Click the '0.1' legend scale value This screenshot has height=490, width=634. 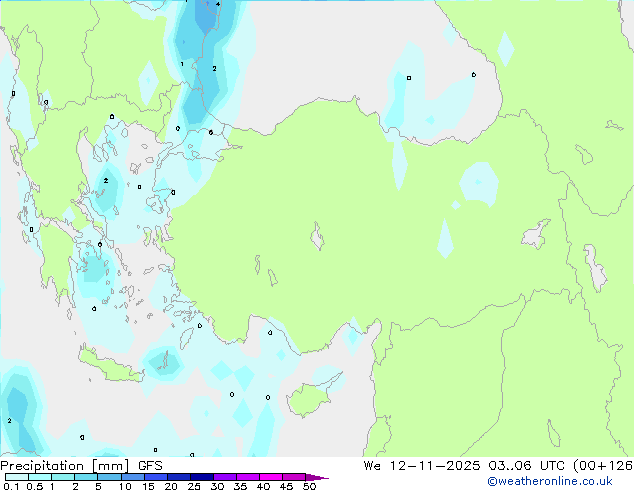click(11, 486)
